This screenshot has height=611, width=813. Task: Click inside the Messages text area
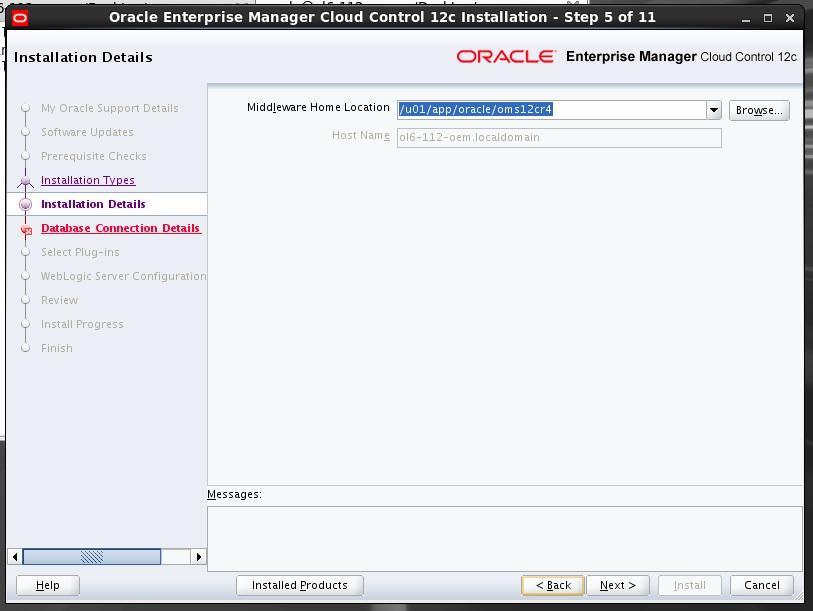click(x=504, y=539)
